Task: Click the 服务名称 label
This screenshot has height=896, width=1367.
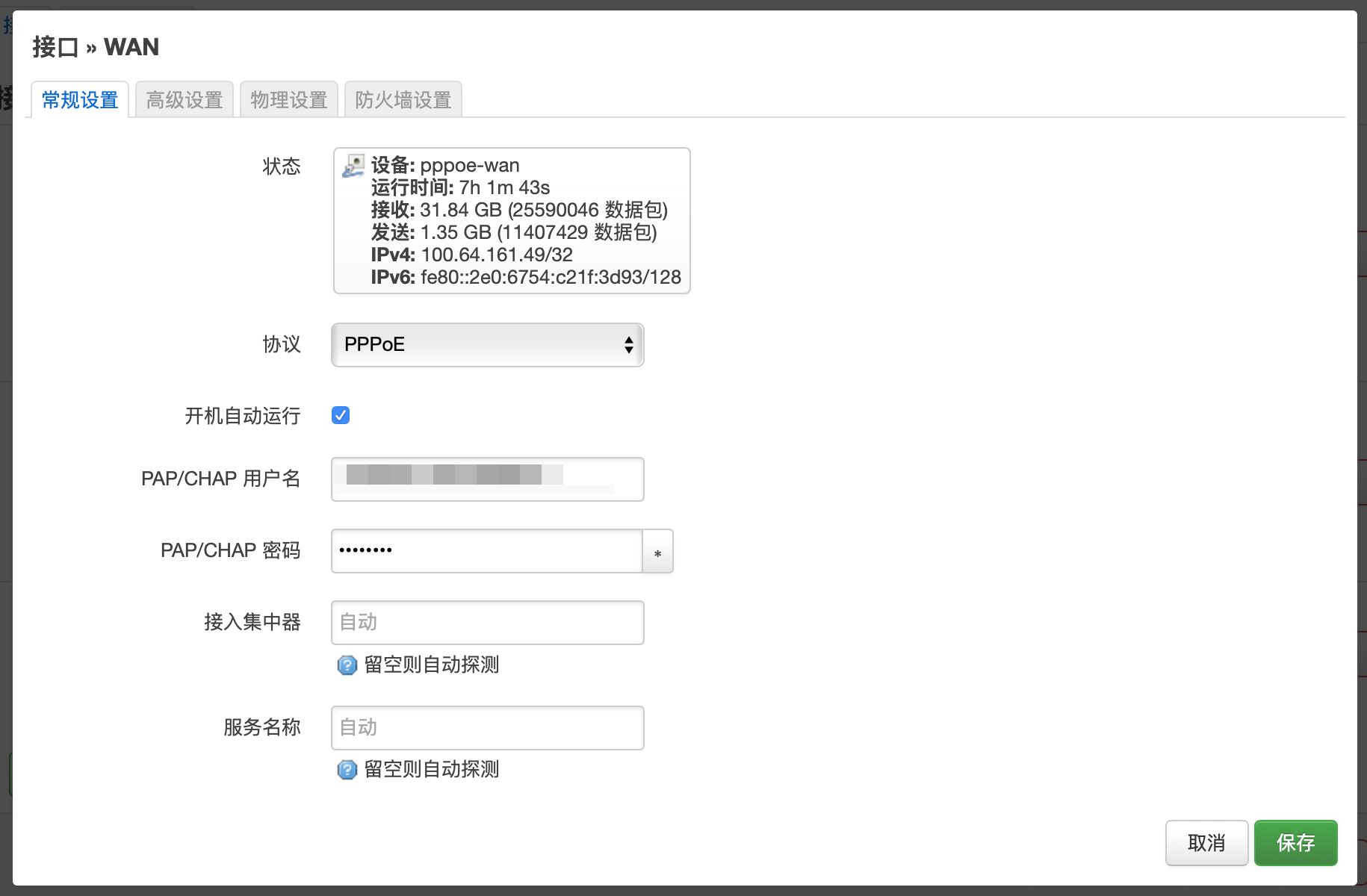Action: click(x=262, y=727)
